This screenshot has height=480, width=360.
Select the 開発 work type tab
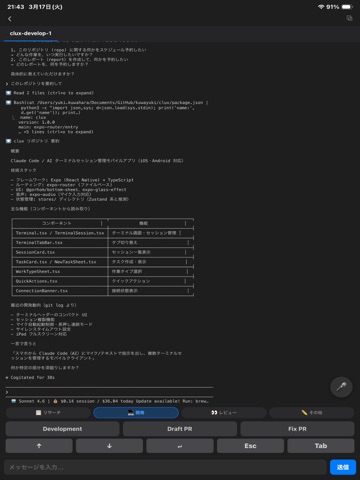pos(136,413)
